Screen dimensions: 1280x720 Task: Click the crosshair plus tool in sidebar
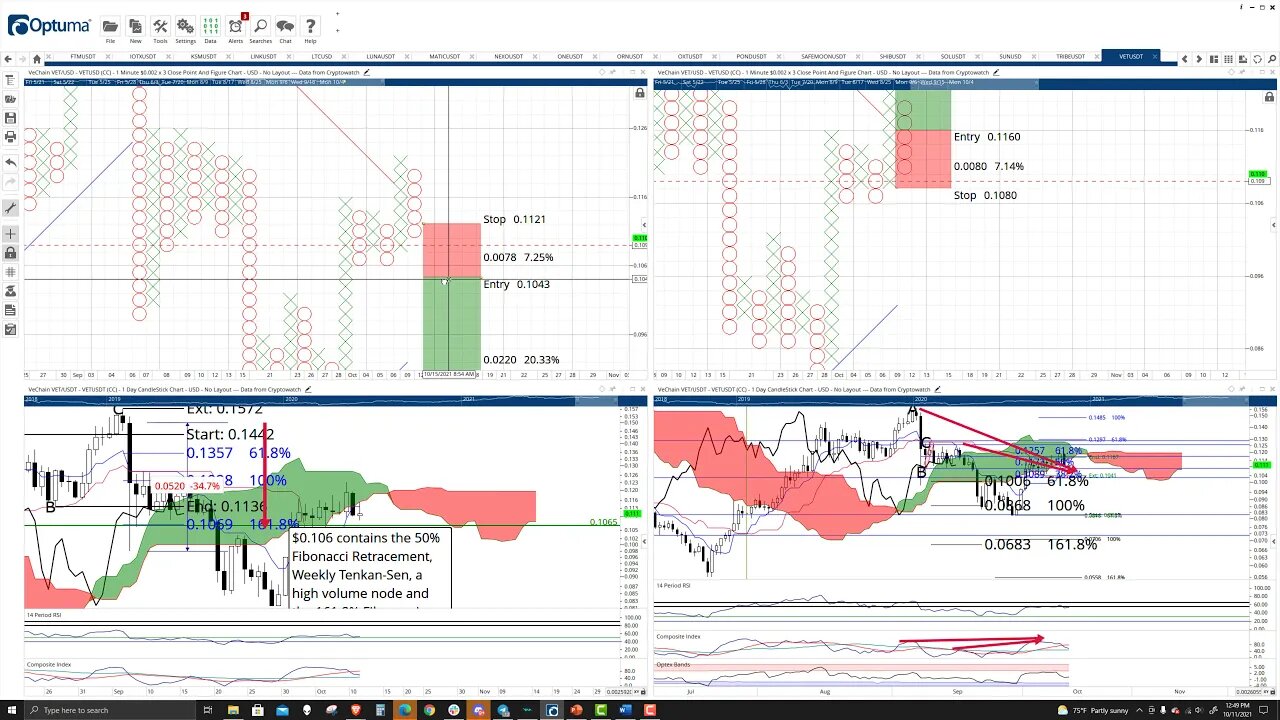tap(10, 234)
